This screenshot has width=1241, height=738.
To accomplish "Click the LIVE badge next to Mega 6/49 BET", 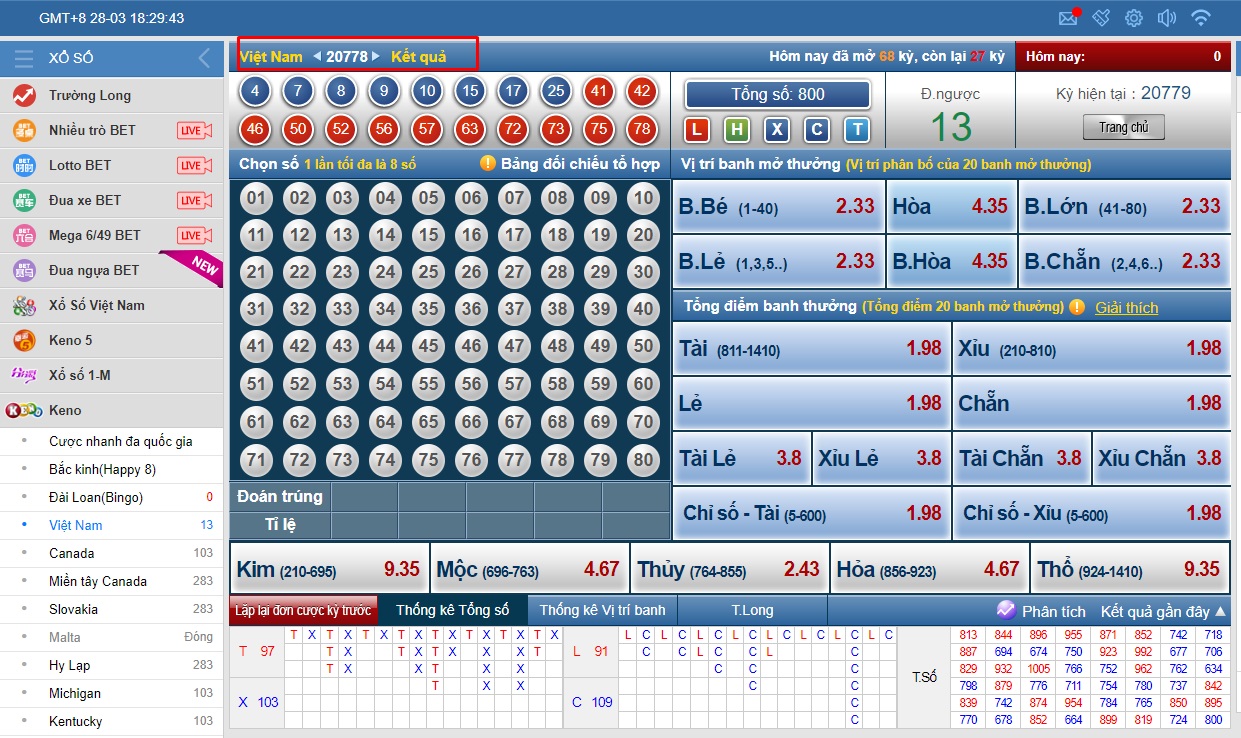I will (x=195, y=236).
